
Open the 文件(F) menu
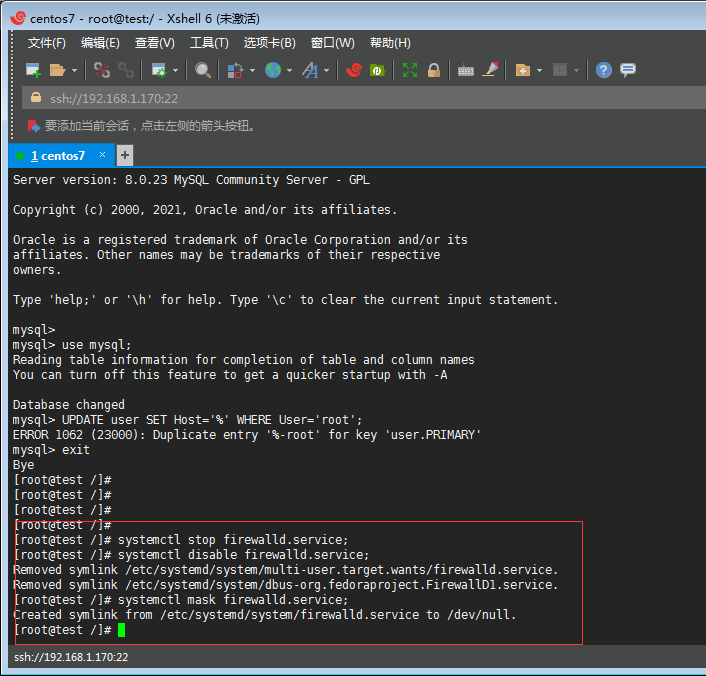point(46,43)
